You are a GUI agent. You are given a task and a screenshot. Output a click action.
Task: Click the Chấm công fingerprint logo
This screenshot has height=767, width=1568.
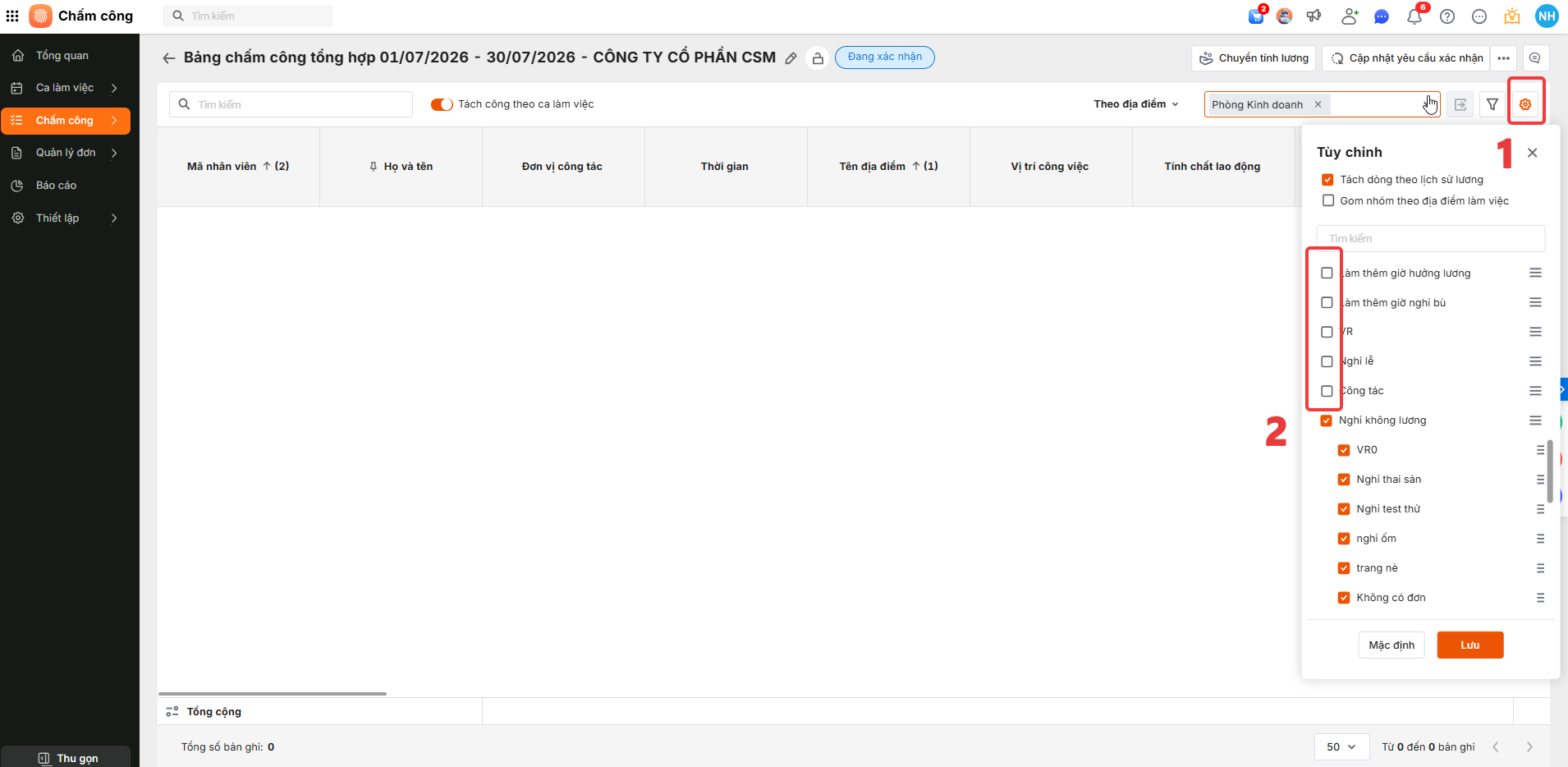coord(40,16)
